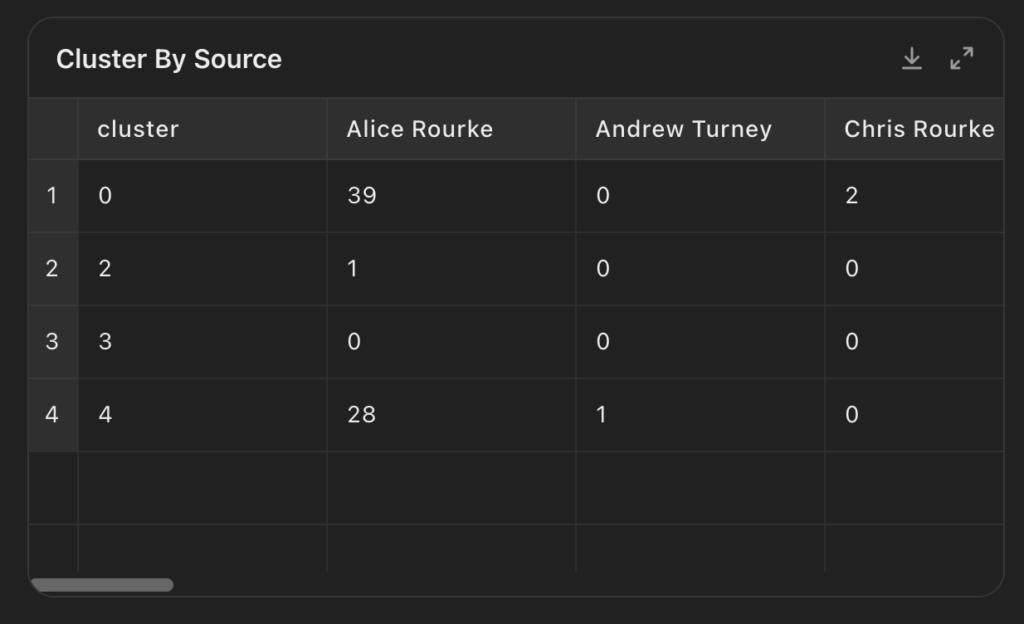Click Andrew Turney value 1 in row 4

click(x=700, y=414)
